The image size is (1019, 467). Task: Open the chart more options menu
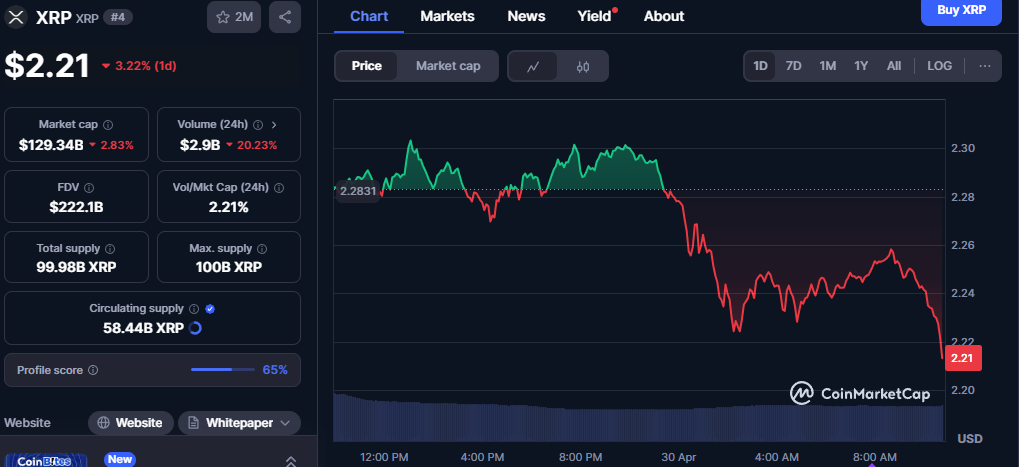[985, 66]
